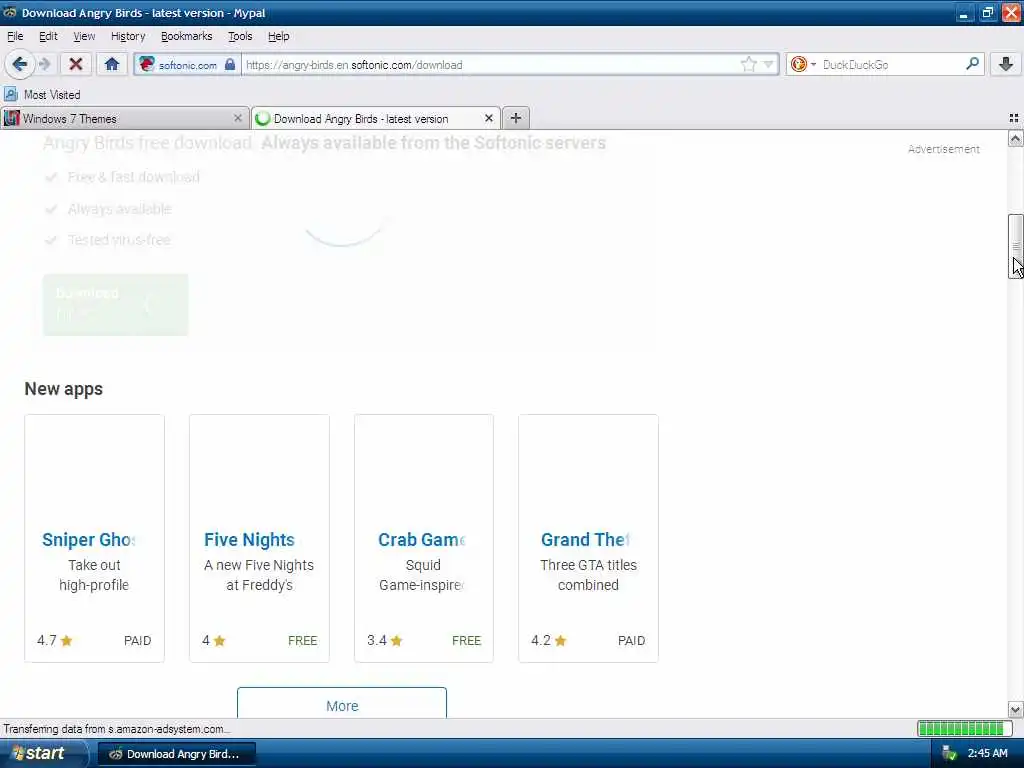The width and height of the screenshot is (1024, 768).
Task: Go back with the browser back arrow
Action: pyautogui.click(x=20, y=64)
